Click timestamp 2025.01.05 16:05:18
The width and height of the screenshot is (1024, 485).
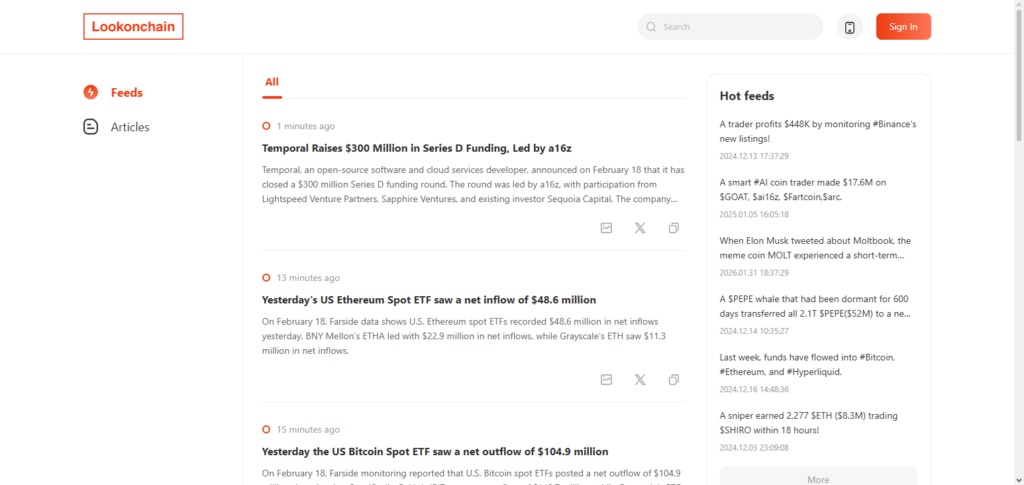pos(754,214)
